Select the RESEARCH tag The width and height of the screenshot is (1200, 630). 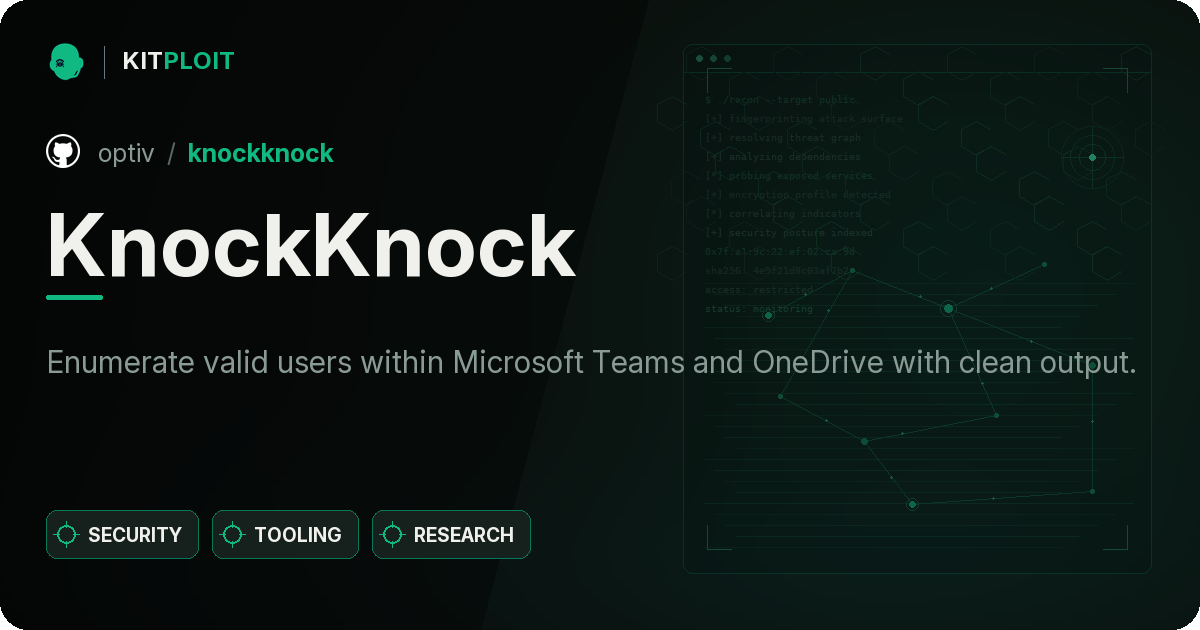[451, 535]
